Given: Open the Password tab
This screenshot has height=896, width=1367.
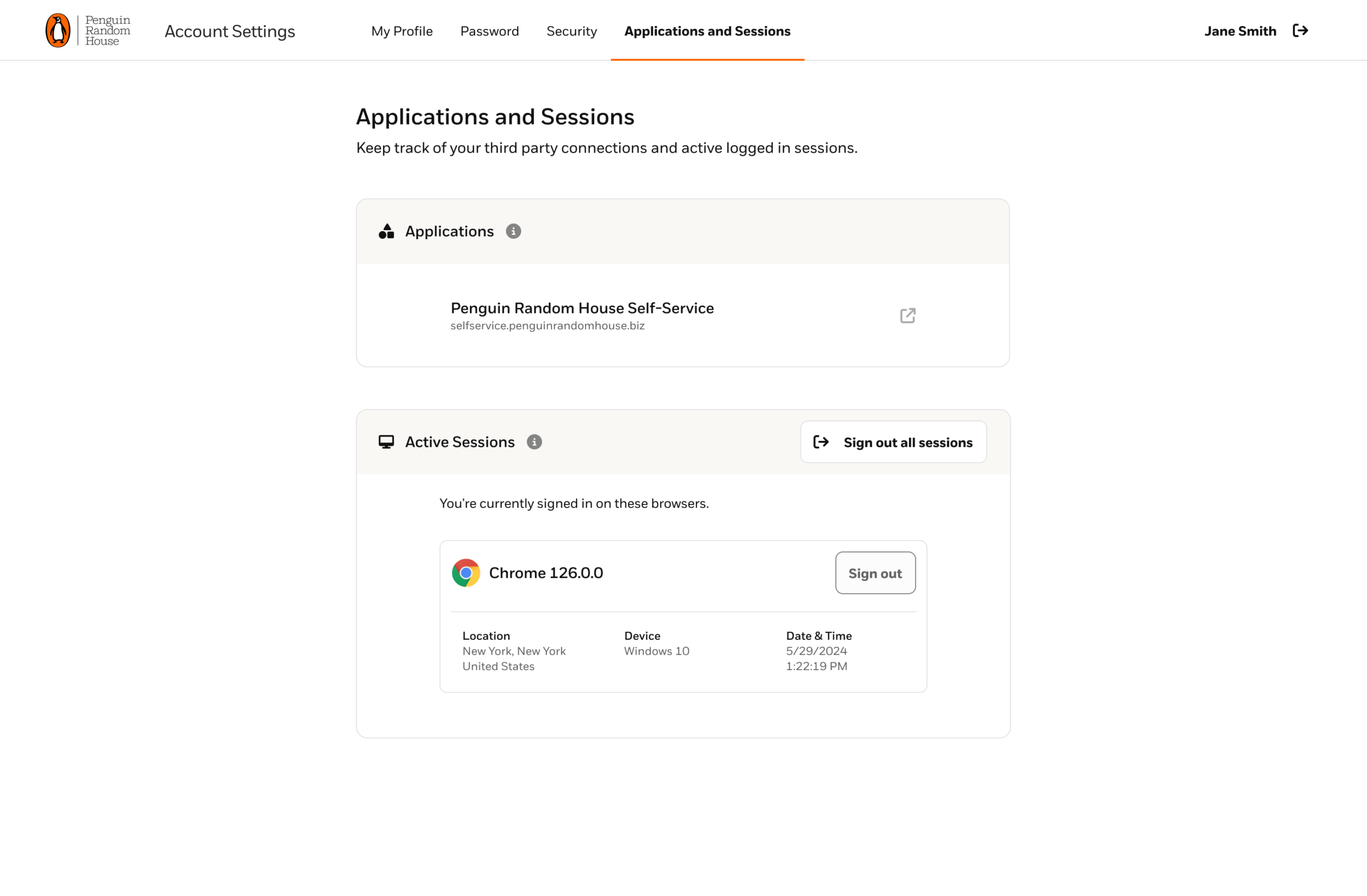Looking at the screenshot, I should (x=489, y=31).
